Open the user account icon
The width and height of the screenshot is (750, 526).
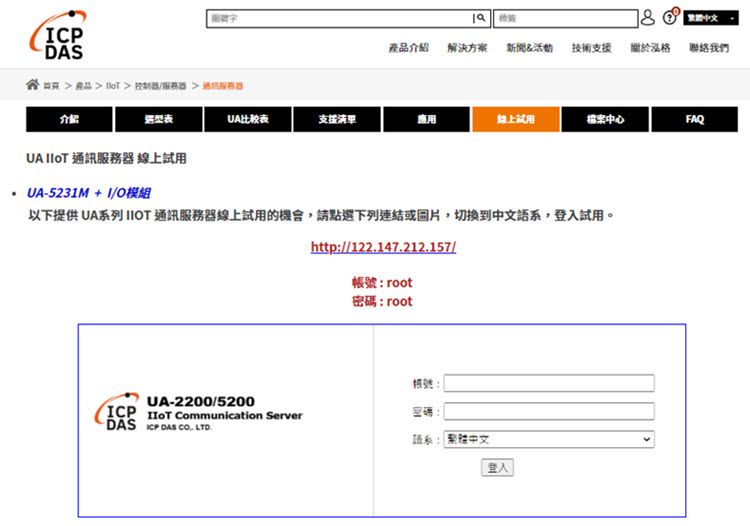click(647, 18)
